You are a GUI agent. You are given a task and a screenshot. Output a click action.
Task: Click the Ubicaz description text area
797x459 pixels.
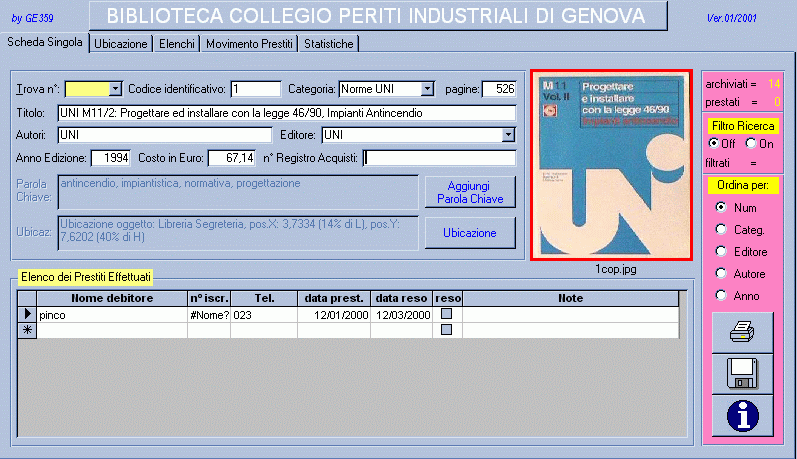[238, 233]
